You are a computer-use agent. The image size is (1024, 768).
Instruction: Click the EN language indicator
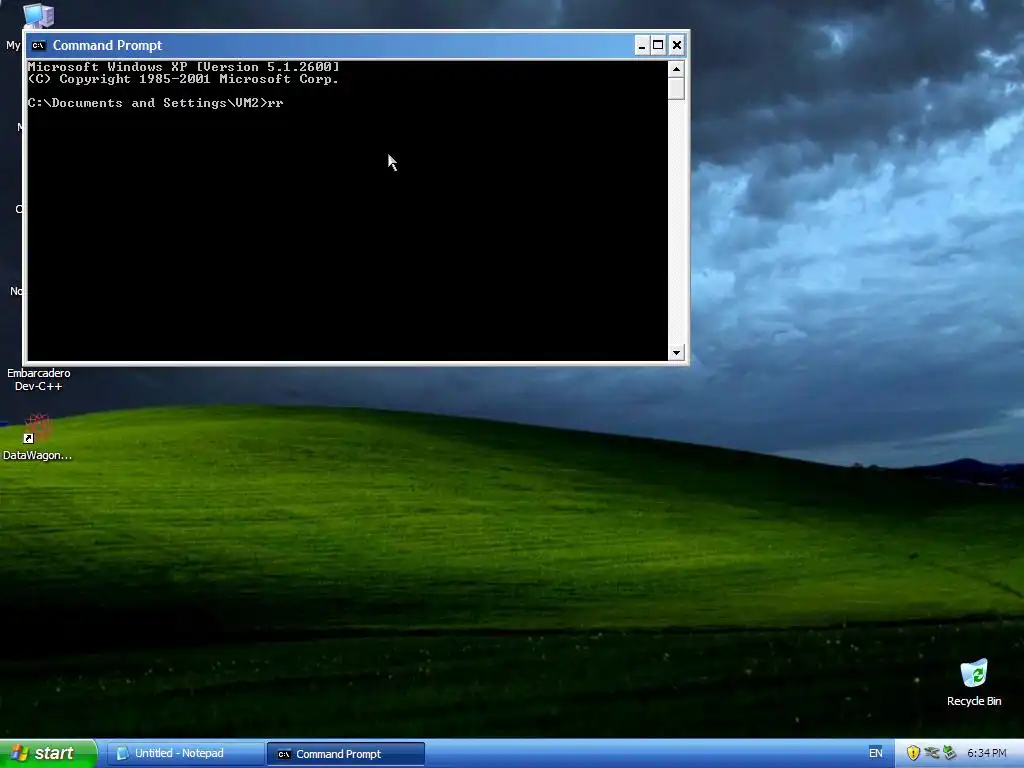click(876, 753)
